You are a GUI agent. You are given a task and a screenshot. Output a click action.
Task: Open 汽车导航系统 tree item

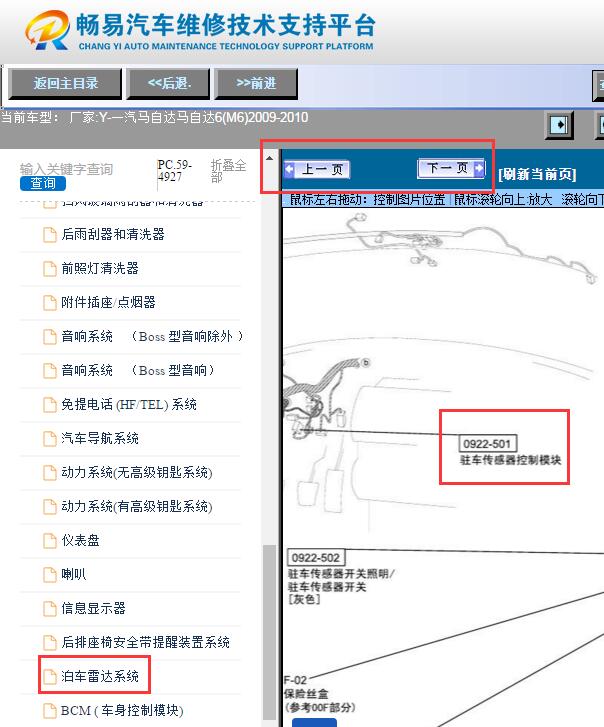click(x=100, y=438)
